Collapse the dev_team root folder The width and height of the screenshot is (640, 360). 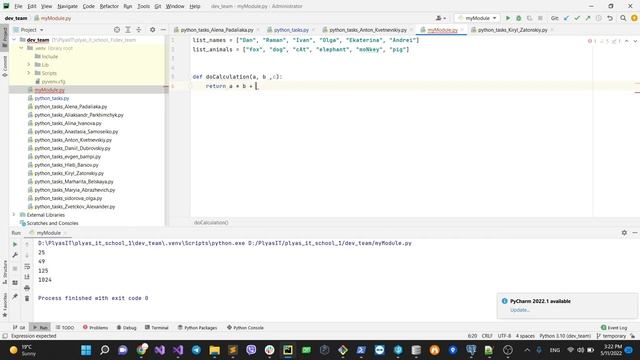tap(14, 40)
